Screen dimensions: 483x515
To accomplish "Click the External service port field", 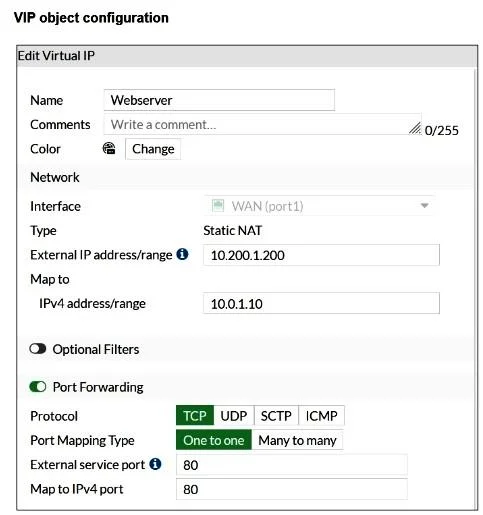I will click(x=292, y=464).
